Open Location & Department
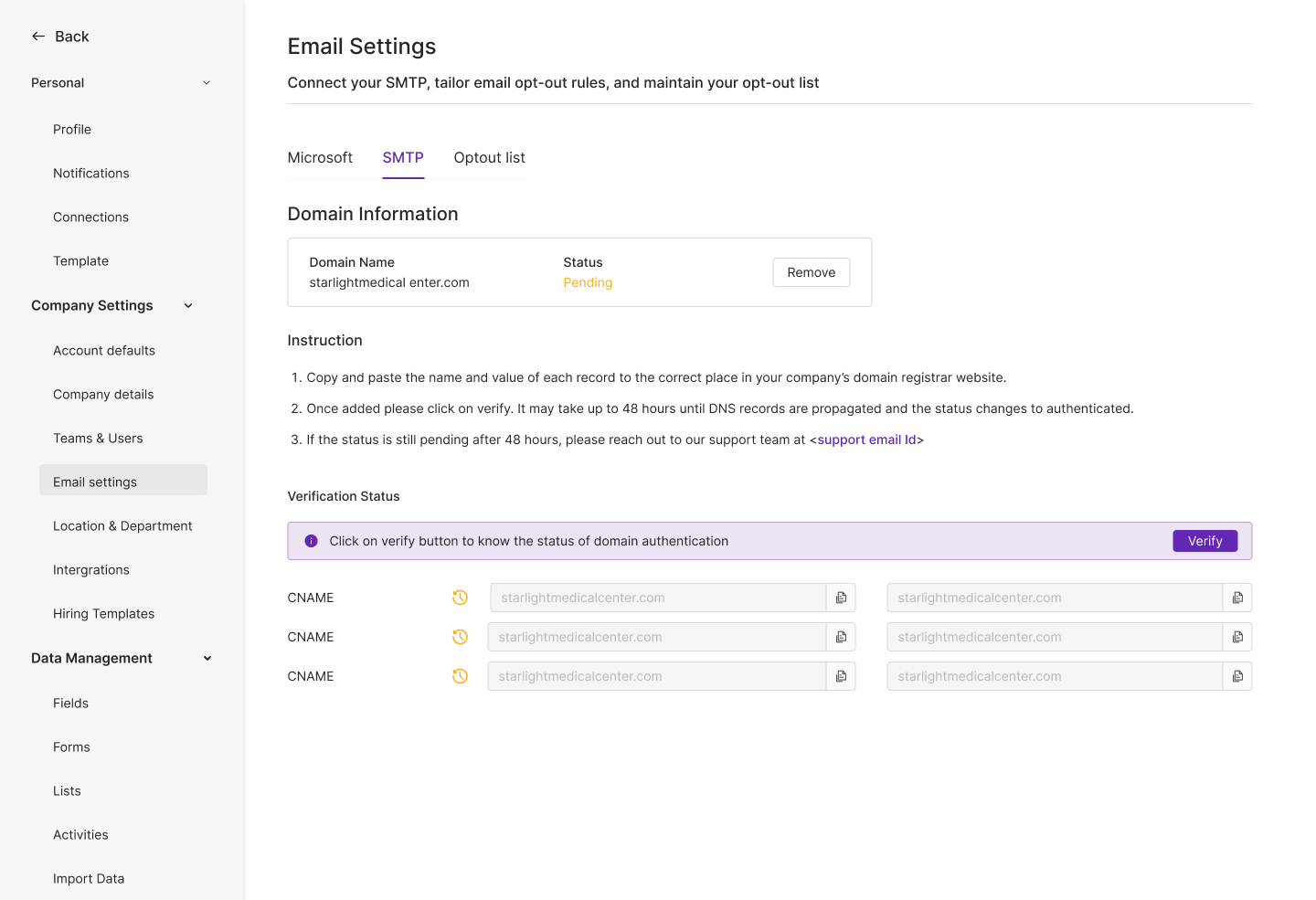Image resolution: width=1316 pixels, height=900 pixels. (122, 526)
